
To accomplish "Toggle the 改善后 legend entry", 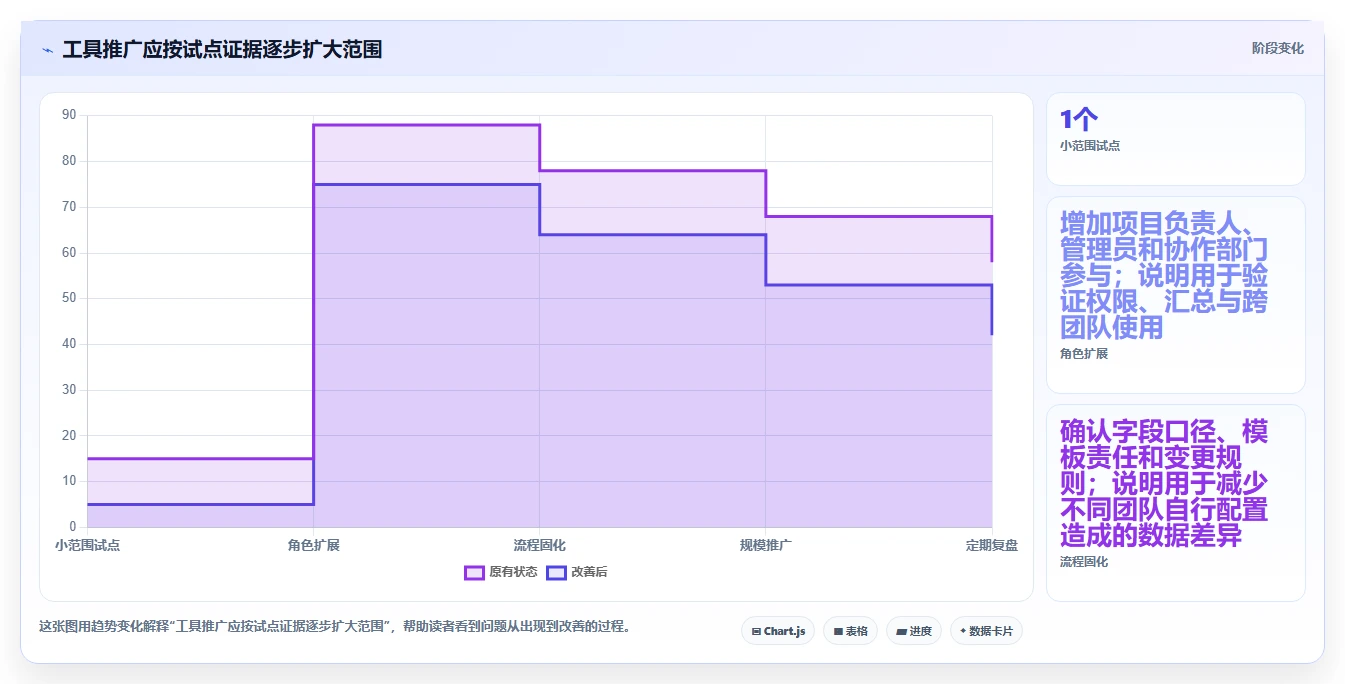I will 577,572.
